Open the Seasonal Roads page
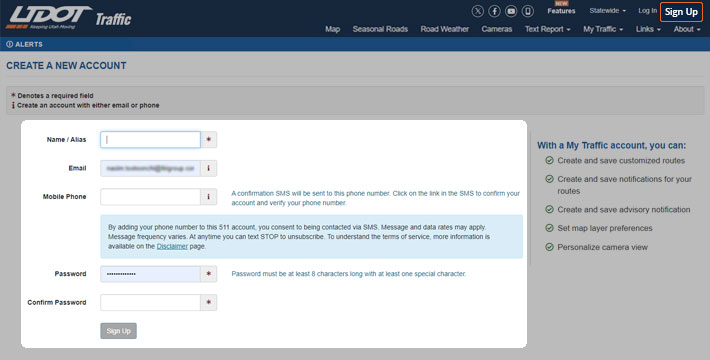Screen dimensions: 710x360 click(x=380, y=29)
